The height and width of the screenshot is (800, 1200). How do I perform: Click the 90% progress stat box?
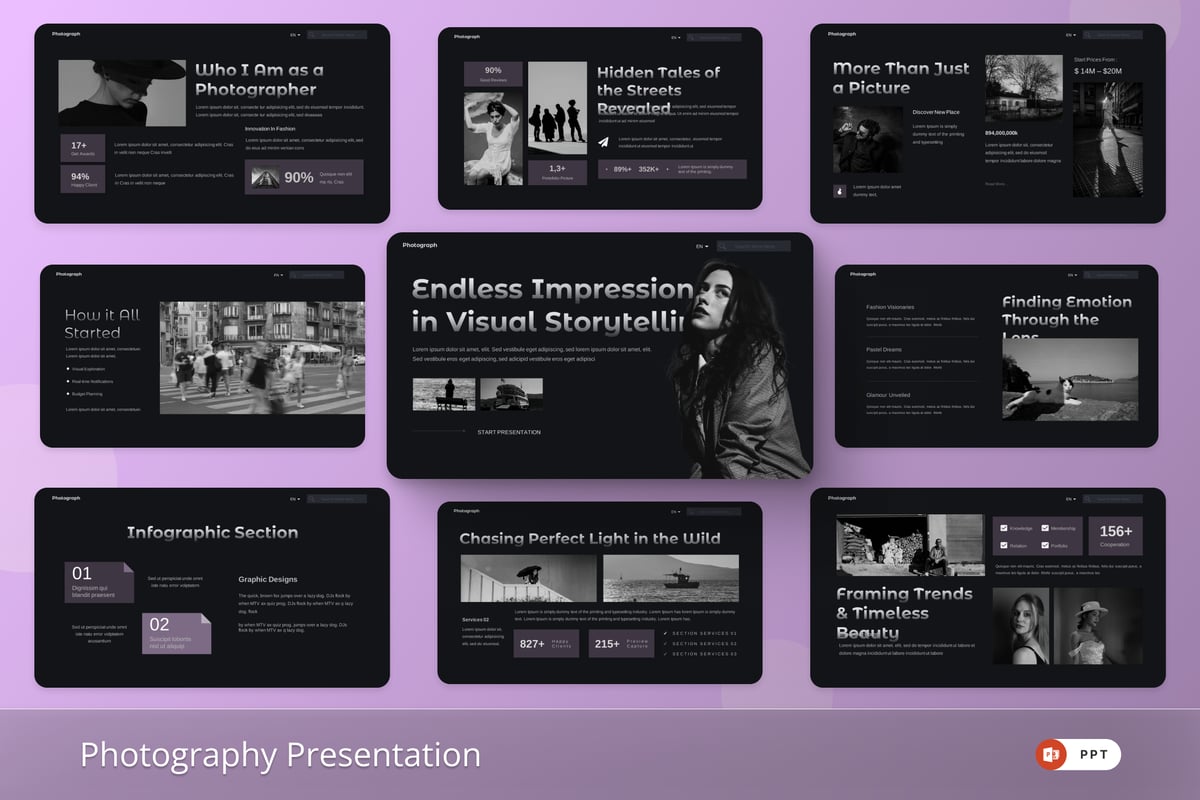coord(304,177)
